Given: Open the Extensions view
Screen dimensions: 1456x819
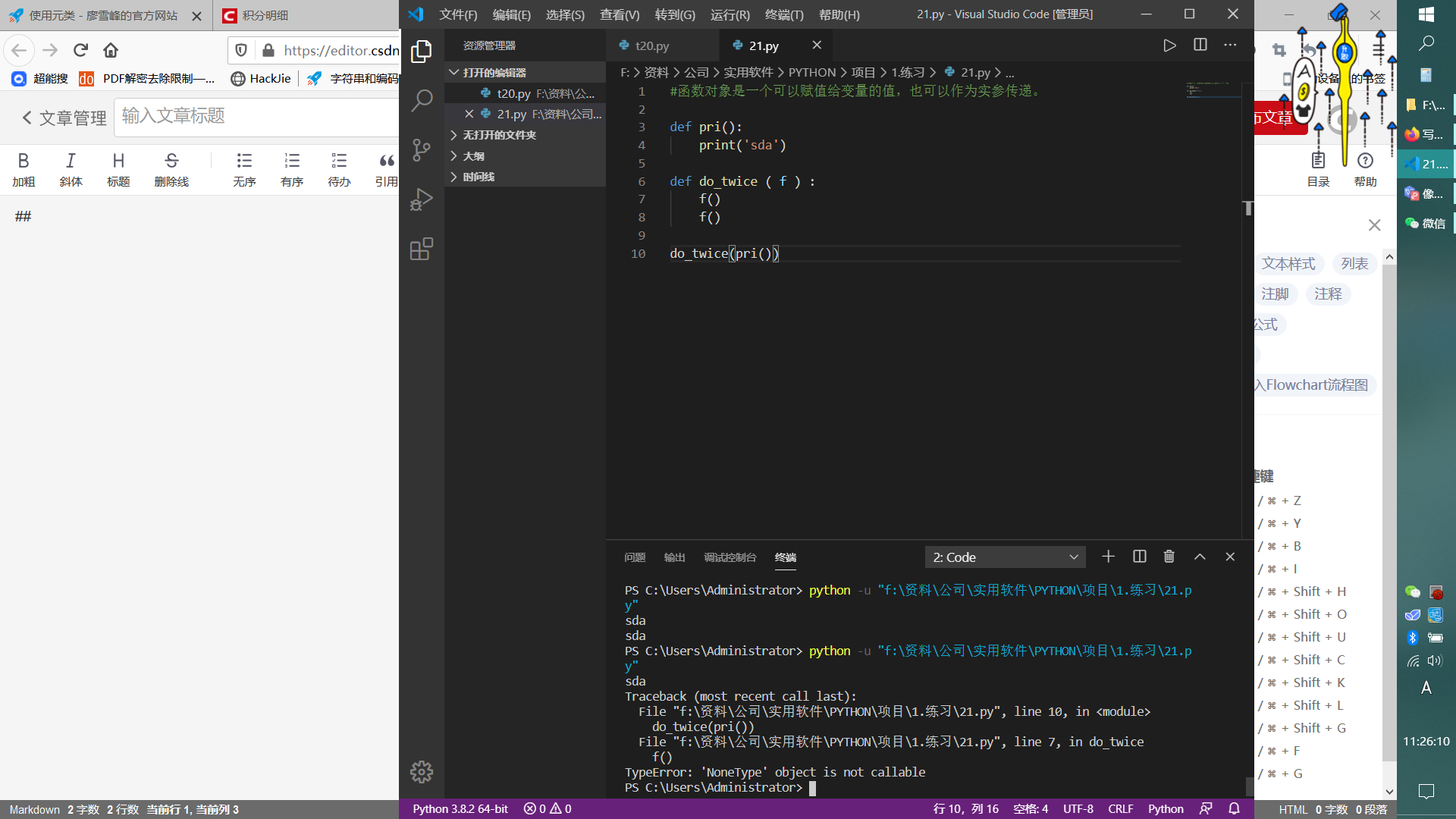Looking at the screenshot, I should pos(422,249).
